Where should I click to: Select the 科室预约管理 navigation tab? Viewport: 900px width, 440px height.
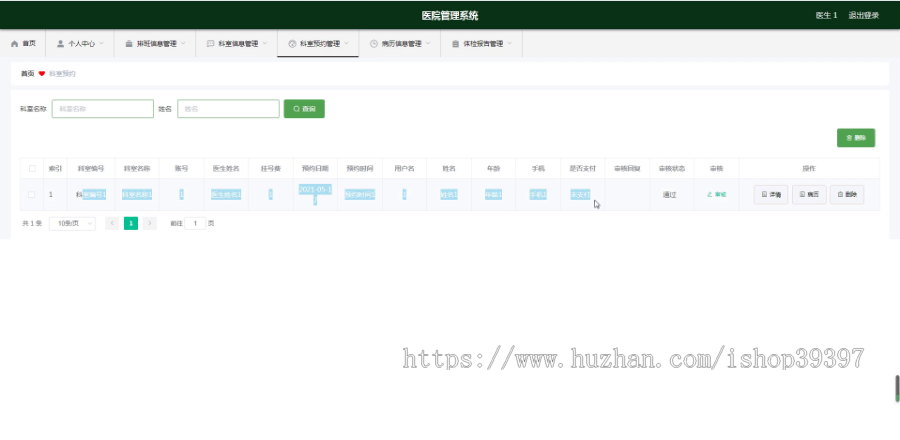[x=318, y=44]
